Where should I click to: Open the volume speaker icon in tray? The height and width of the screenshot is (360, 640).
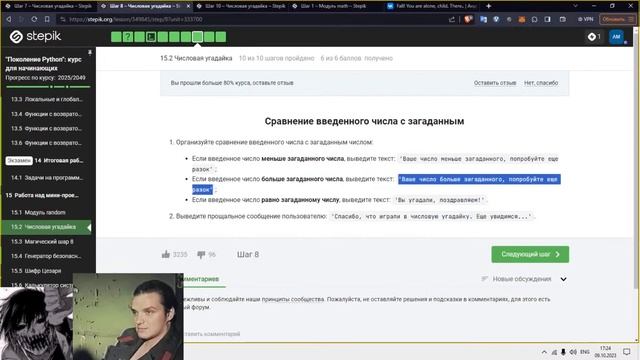pyautogui.click(x=573, y=352)
